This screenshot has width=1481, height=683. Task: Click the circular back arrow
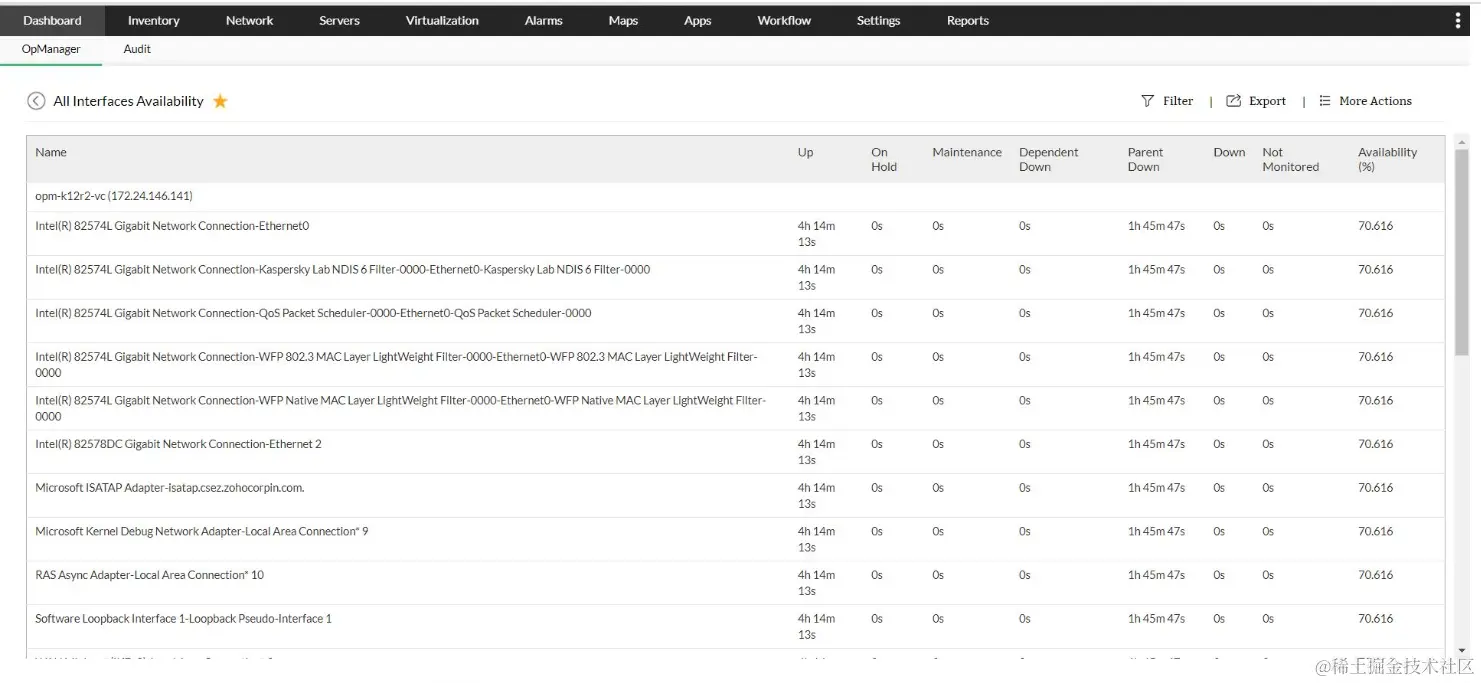pyautogui.click(x=35, y=100)
